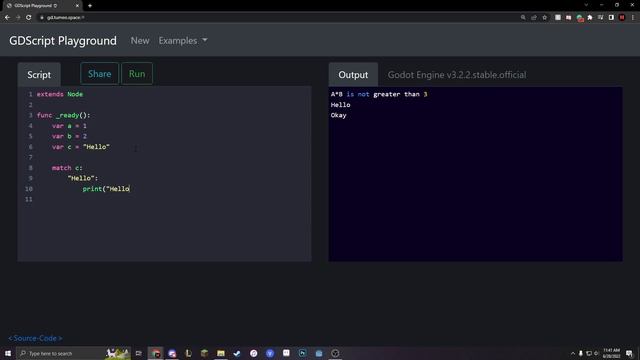Click the Windows taskbar search box
This screenshot has height=360, width=640.
pyautogui.click(x=73, y=353)
